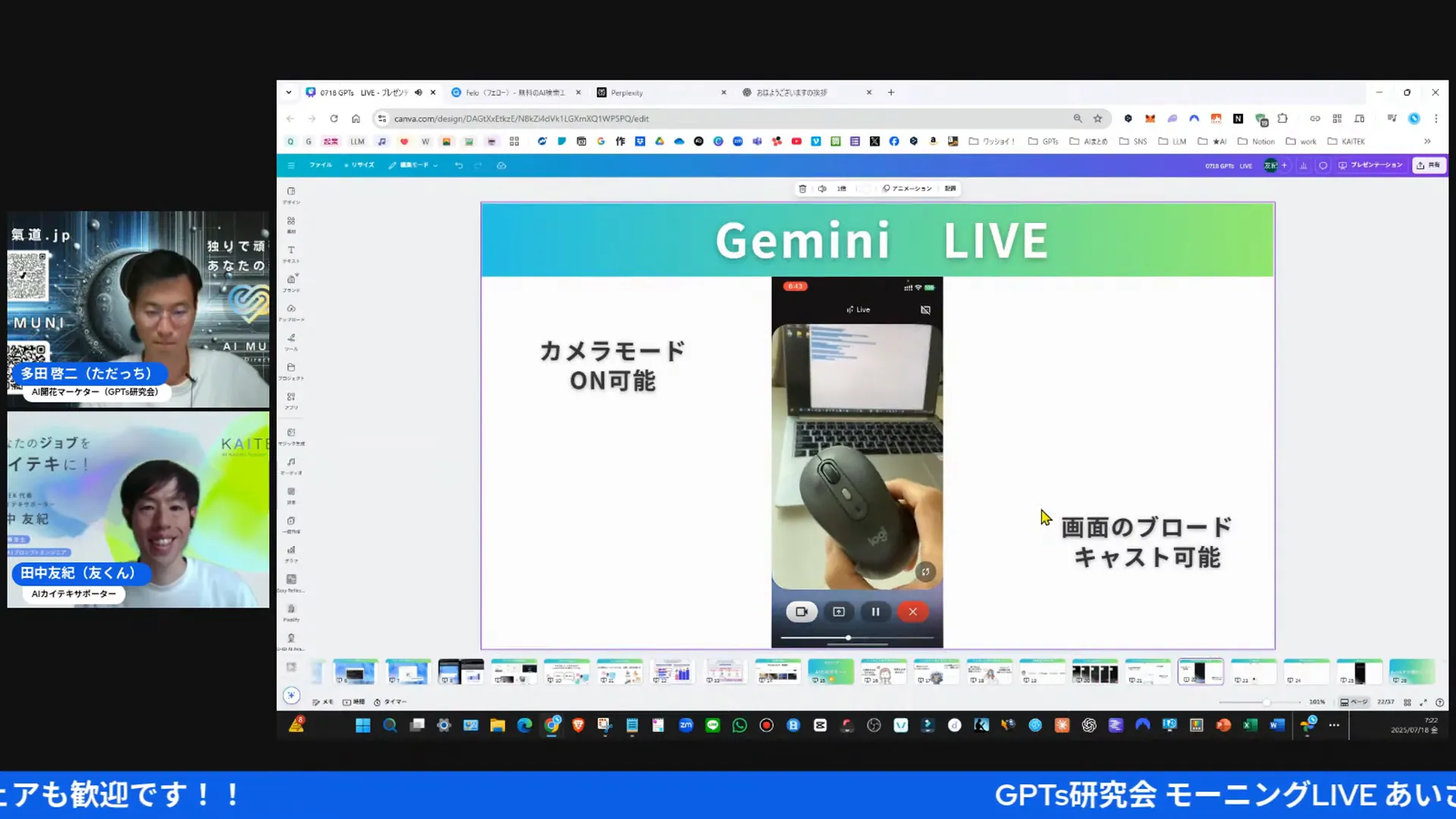Open the comments speech bubble icon
This screenshot has width=1456, height=819.
(x=1323, y=165)
